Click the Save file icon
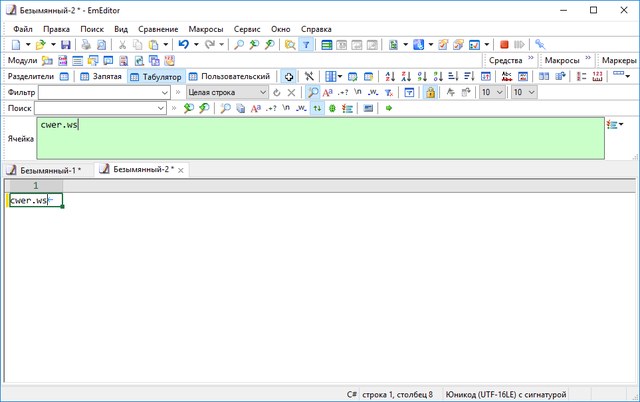The height and width of the screenshot is (402, 640). point(66,45)
